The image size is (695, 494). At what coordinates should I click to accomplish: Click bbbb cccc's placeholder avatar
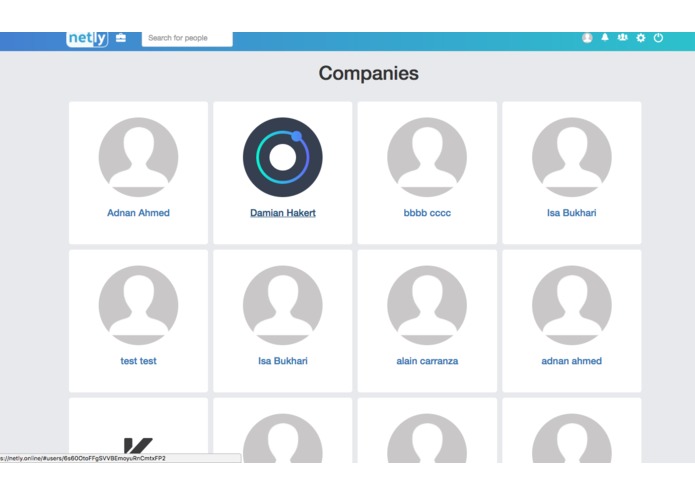(427, 157)
